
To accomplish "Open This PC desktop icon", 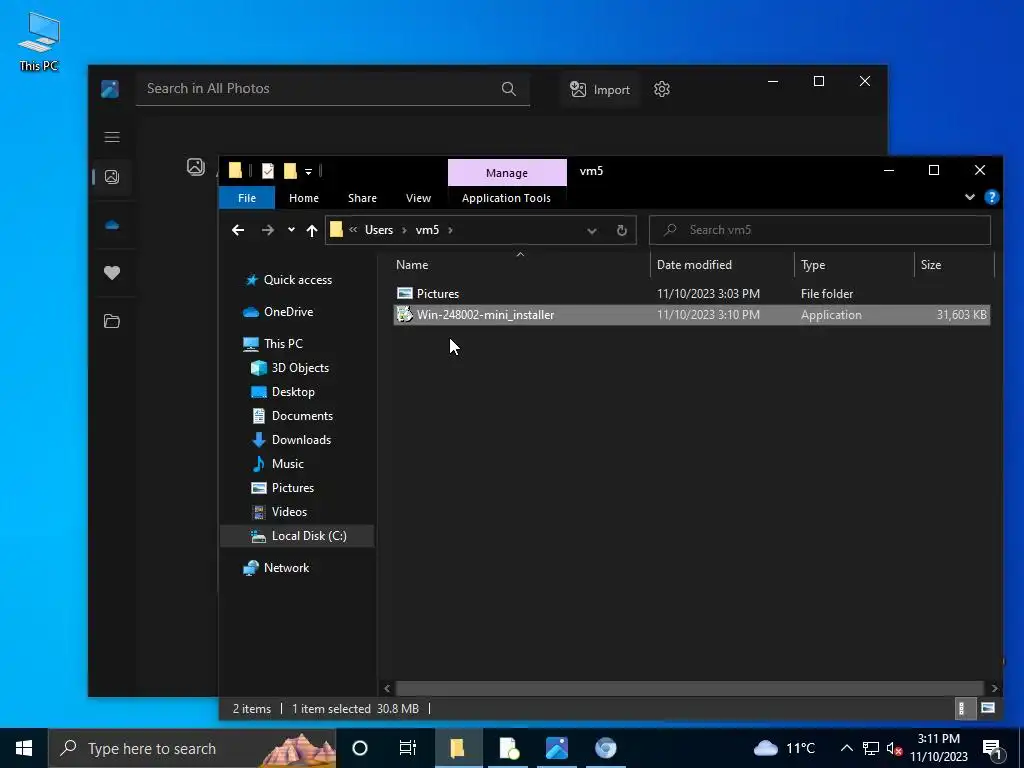I will point(39,41).
